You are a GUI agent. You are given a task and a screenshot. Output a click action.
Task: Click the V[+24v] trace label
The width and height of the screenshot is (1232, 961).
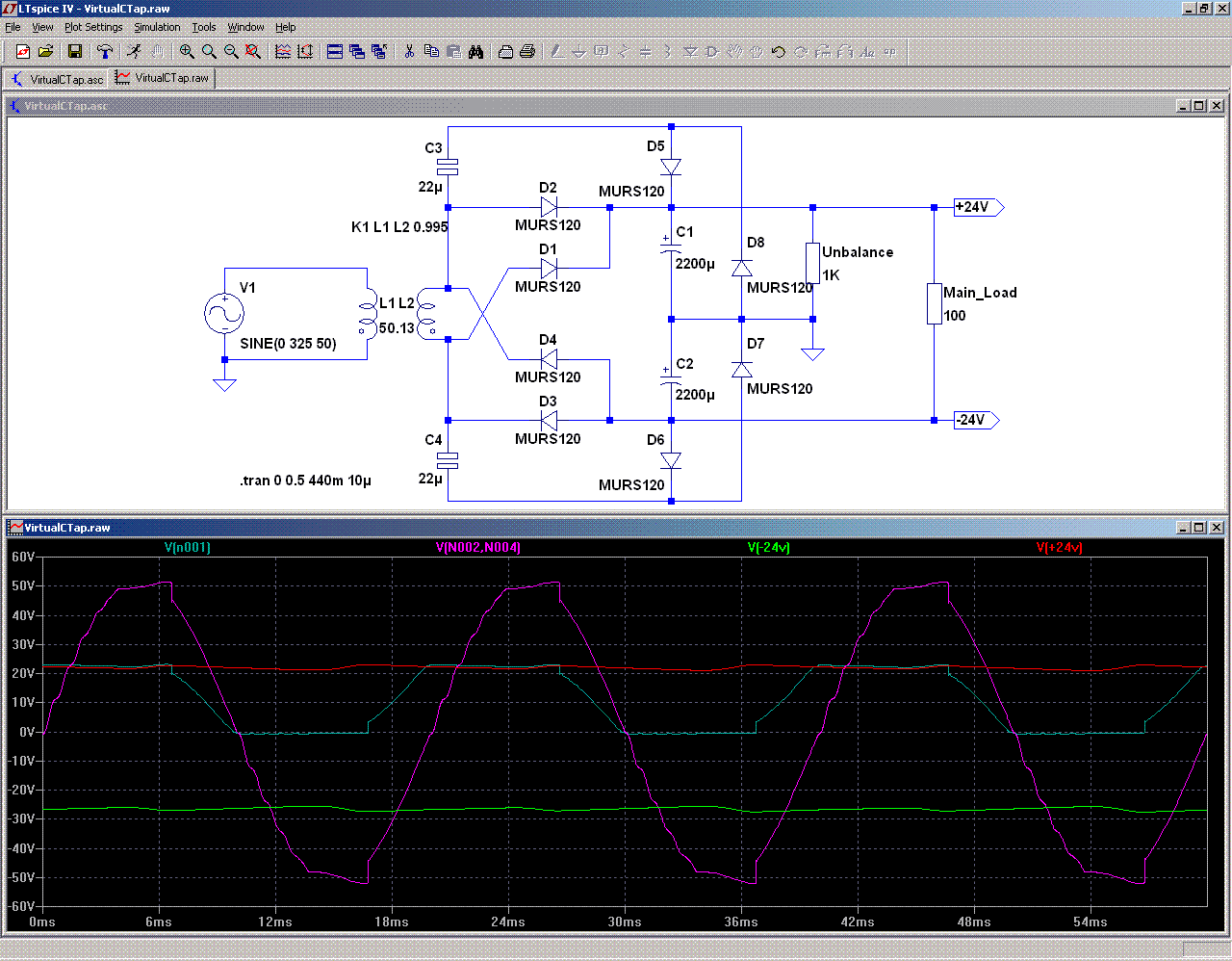point(1059,547)
